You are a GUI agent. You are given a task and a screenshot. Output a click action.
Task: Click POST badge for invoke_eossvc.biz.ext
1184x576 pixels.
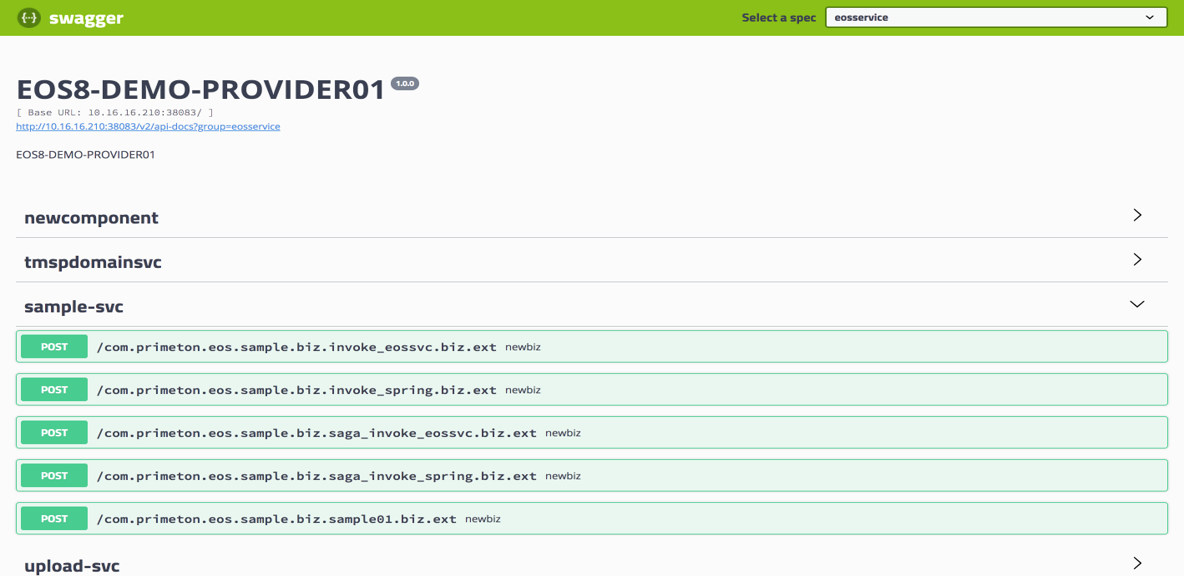54,347
